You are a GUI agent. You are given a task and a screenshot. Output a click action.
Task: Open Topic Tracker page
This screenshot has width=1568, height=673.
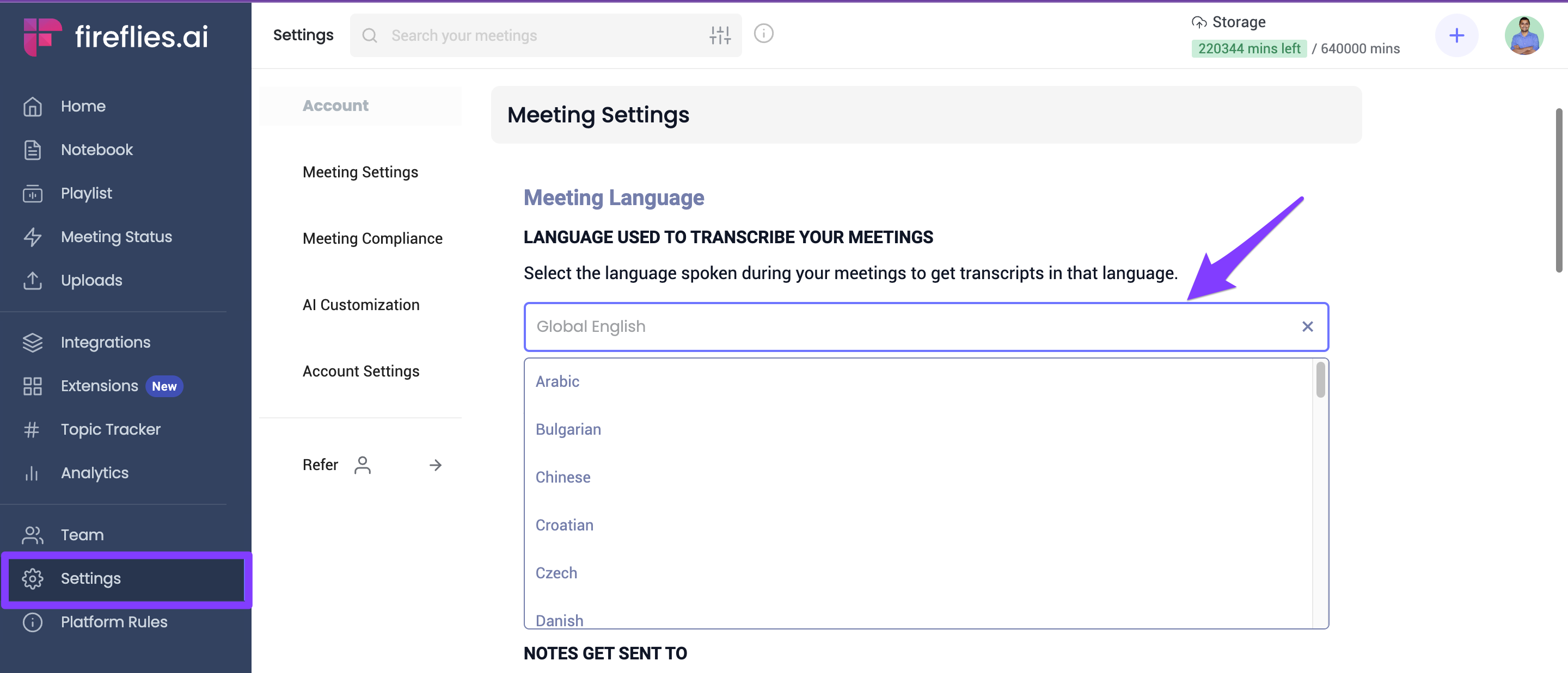(111, 430)
